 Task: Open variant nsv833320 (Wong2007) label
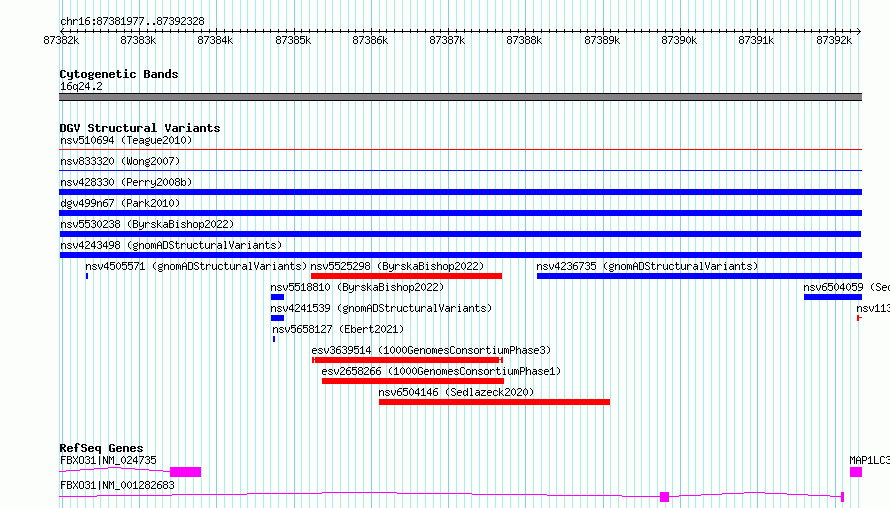click(120, 161)
